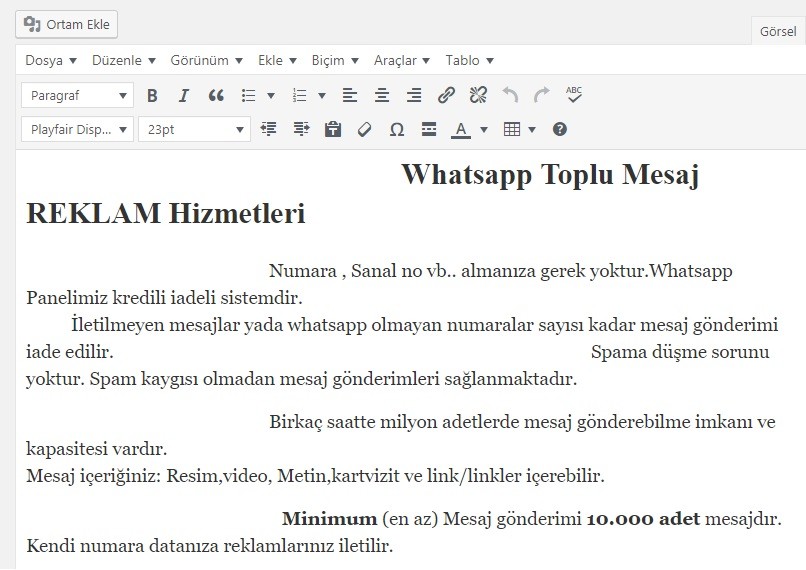Click line 'Kendi numara datanıza reklamlarınız iletilir.'

click(x=210, y=545)
